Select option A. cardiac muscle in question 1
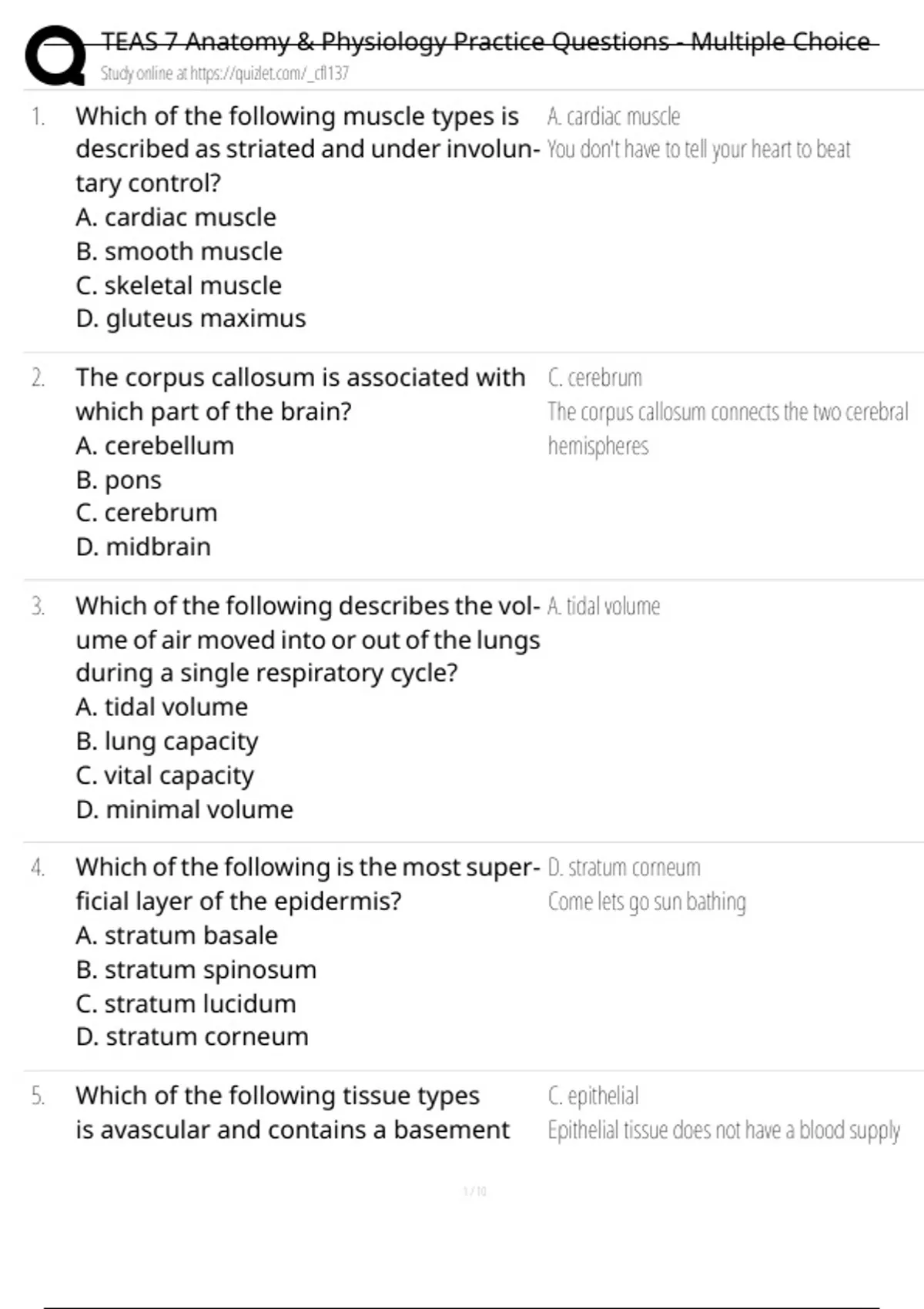 [176, 218]
